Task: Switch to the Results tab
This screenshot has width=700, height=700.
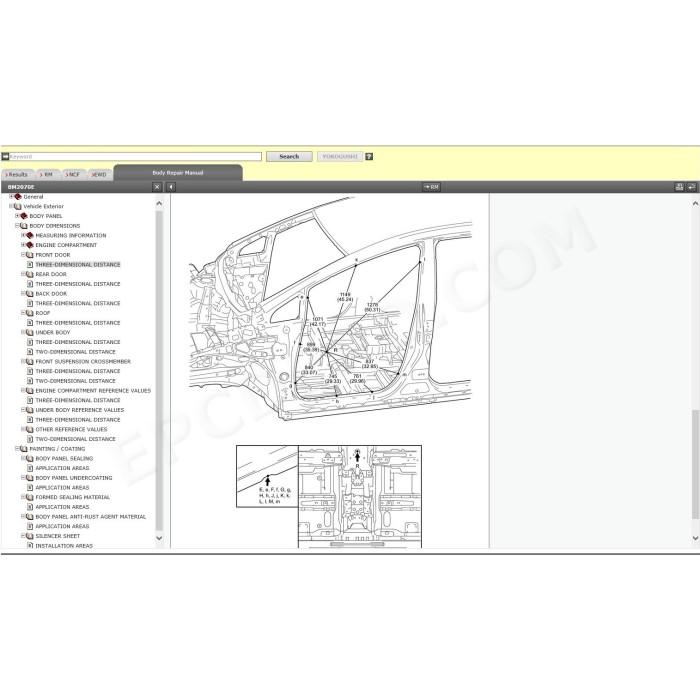Action: pyautogui.click(x=17, y=175)
